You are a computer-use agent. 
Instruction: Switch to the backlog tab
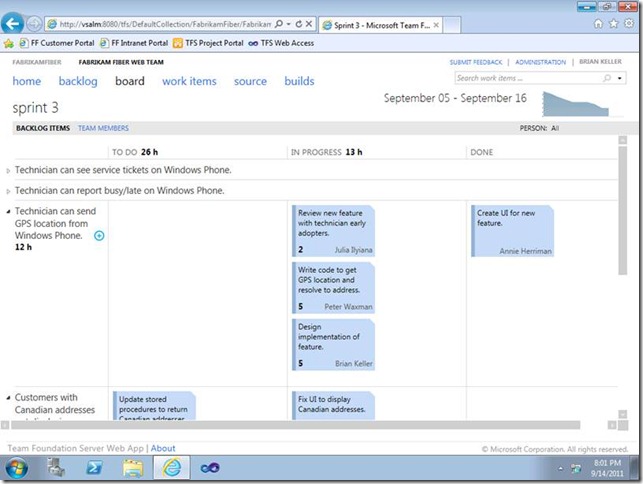click(78, 81)
